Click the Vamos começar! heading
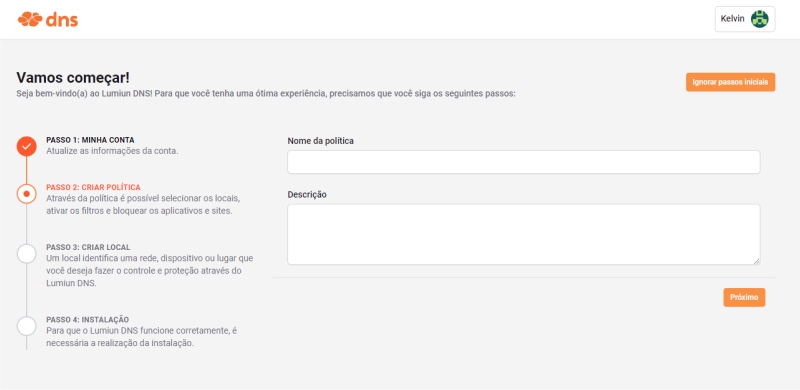This screenshot has height=390, width=800. (x=73, y=78)
